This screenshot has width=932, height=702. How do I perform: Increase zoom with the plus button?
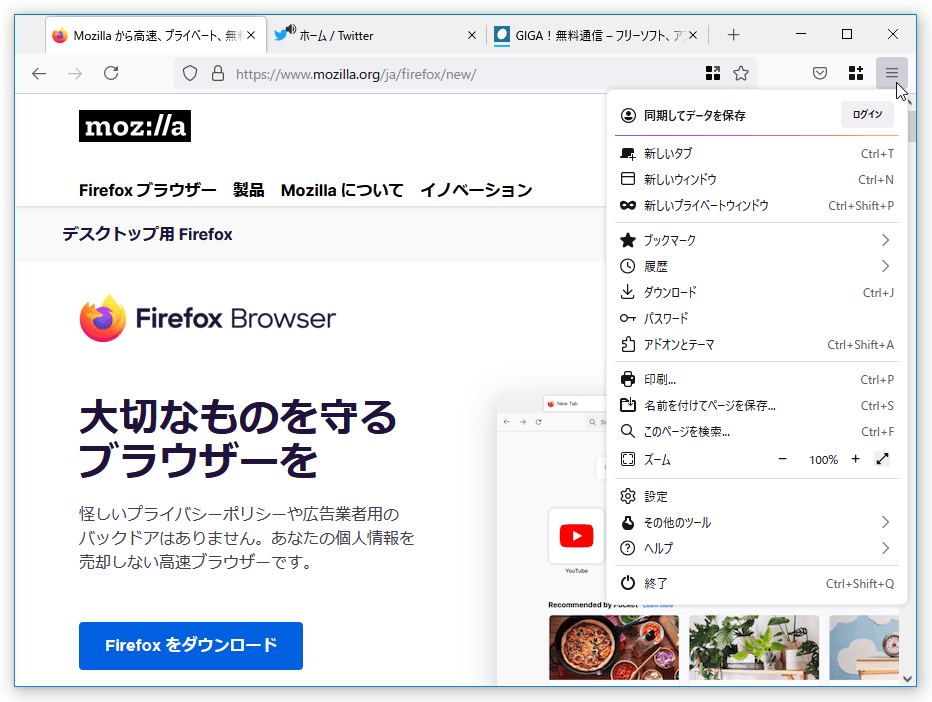[x=855, y=459]
